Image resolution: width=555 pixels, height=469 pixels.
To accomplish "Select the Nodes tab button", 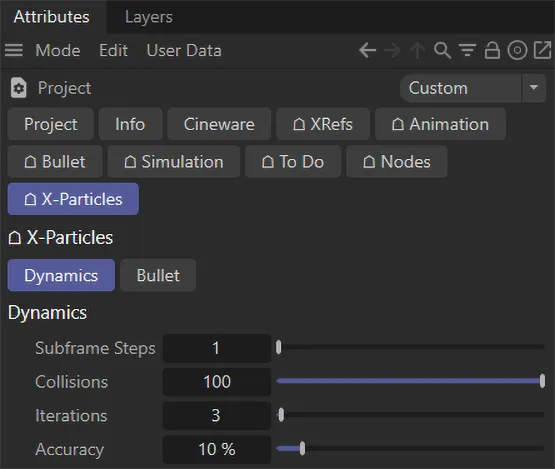I will tap(397, 162).
